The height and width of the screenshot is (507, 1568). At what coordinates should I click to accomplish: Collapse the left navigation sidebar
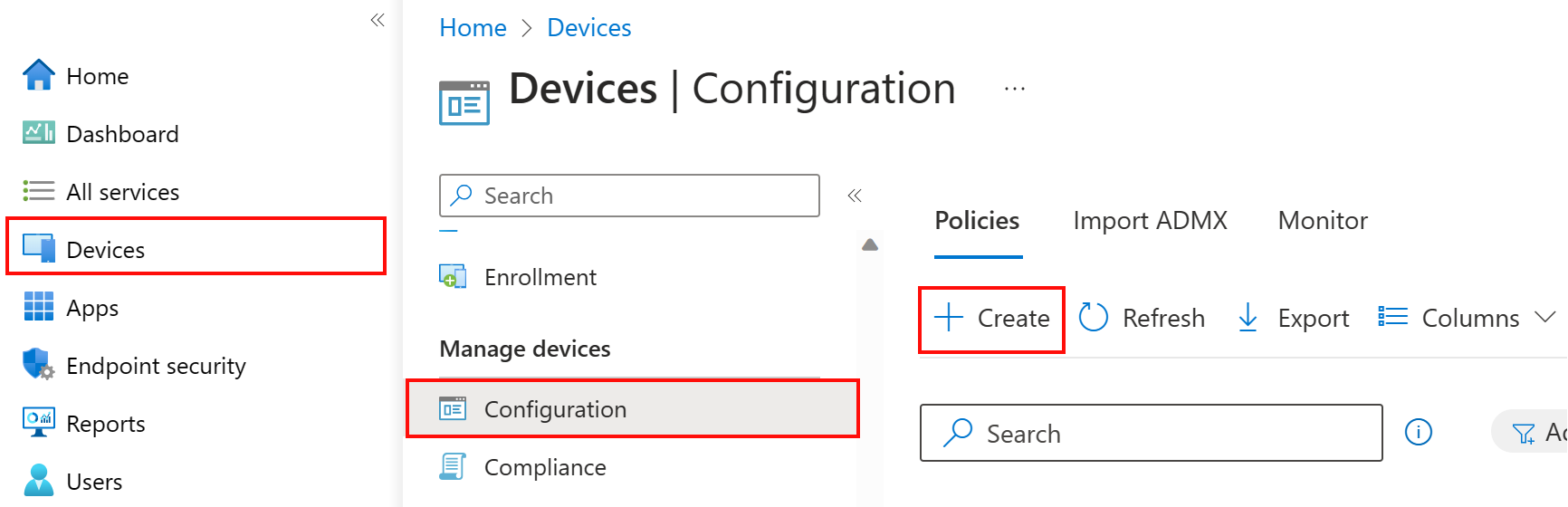(378, 20)
